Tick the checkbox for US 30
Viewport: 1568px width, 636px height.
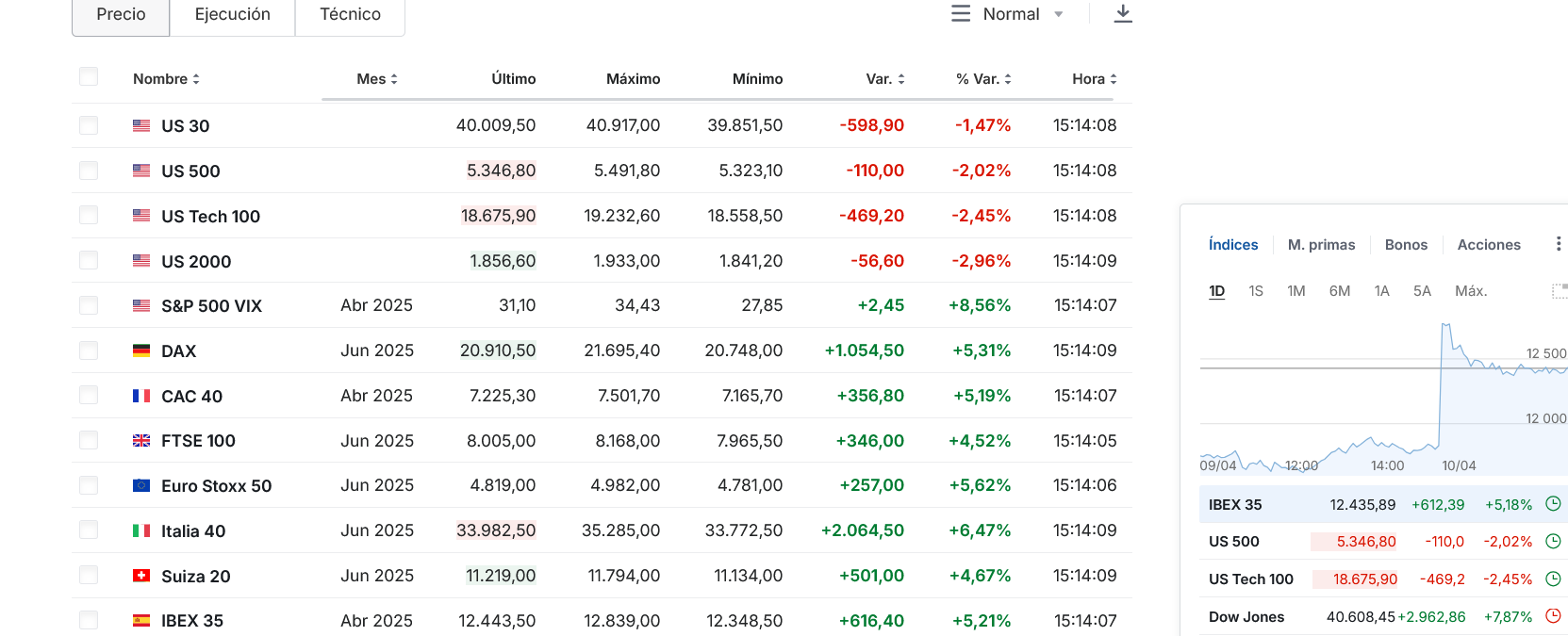tap(89, 125)
